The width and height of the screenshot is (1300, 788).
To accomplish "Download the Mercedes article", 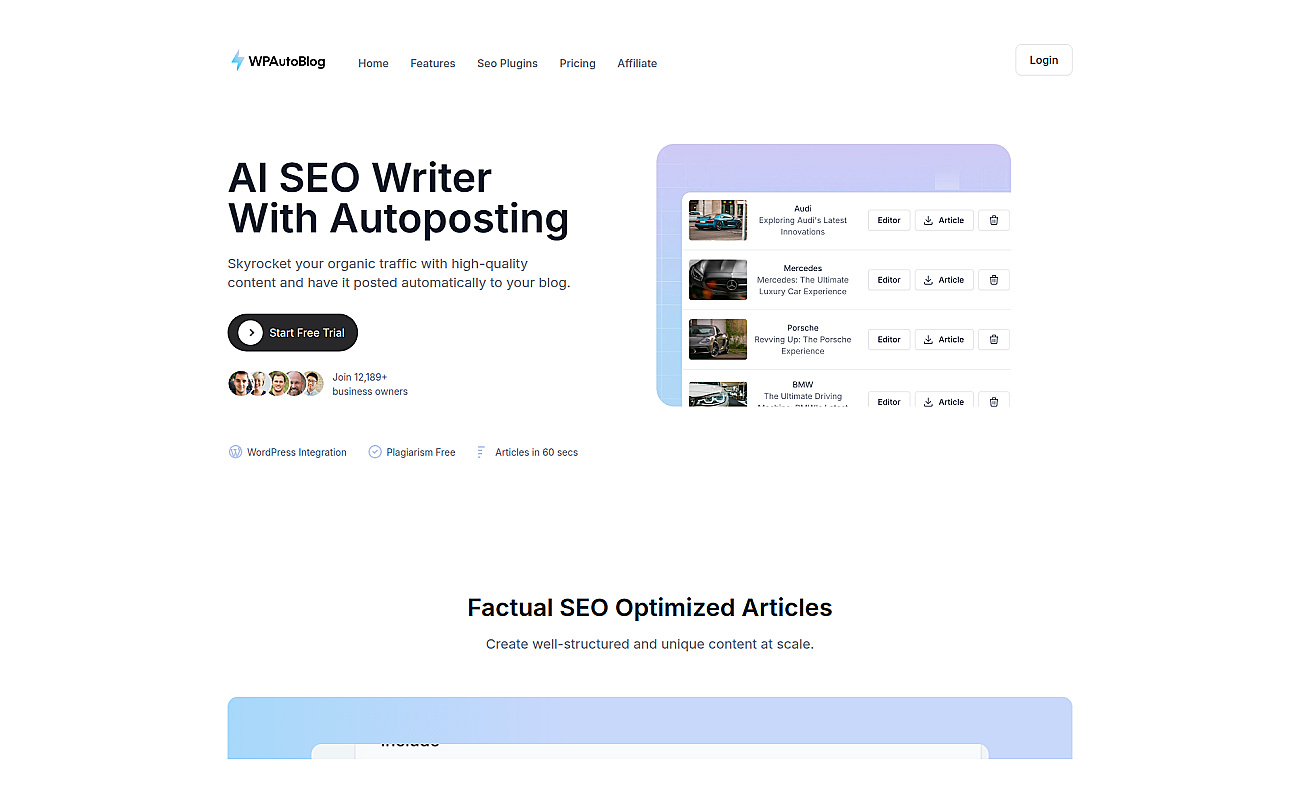I will click(x=945, y=280).
